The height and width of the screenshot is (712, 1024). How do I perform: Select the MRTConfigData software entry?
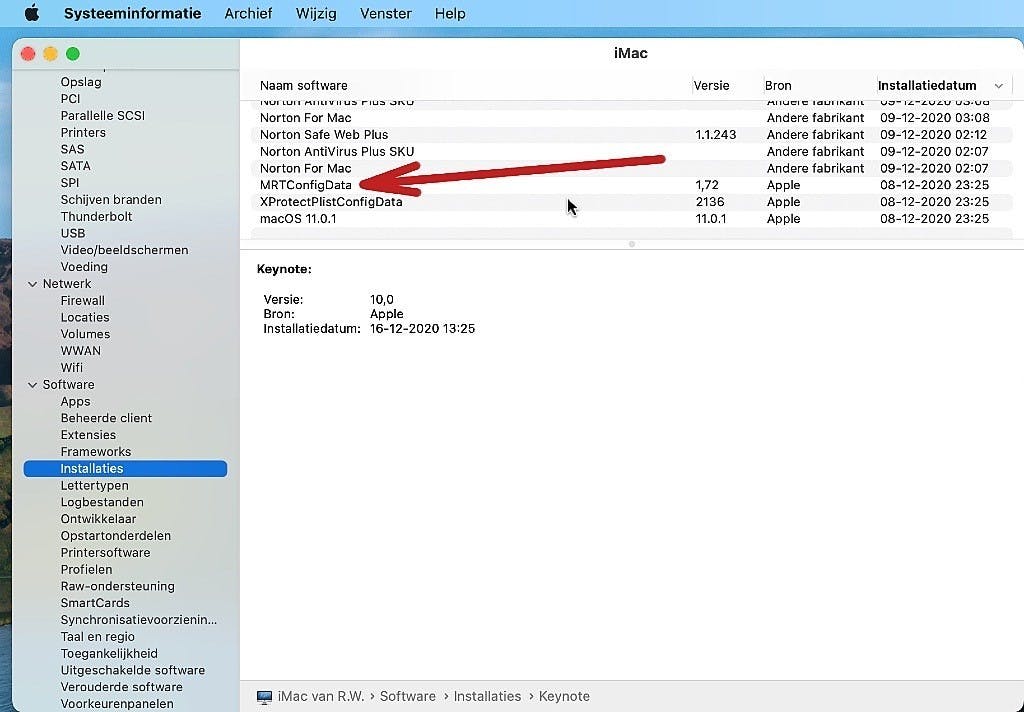(x=303, y=185)
